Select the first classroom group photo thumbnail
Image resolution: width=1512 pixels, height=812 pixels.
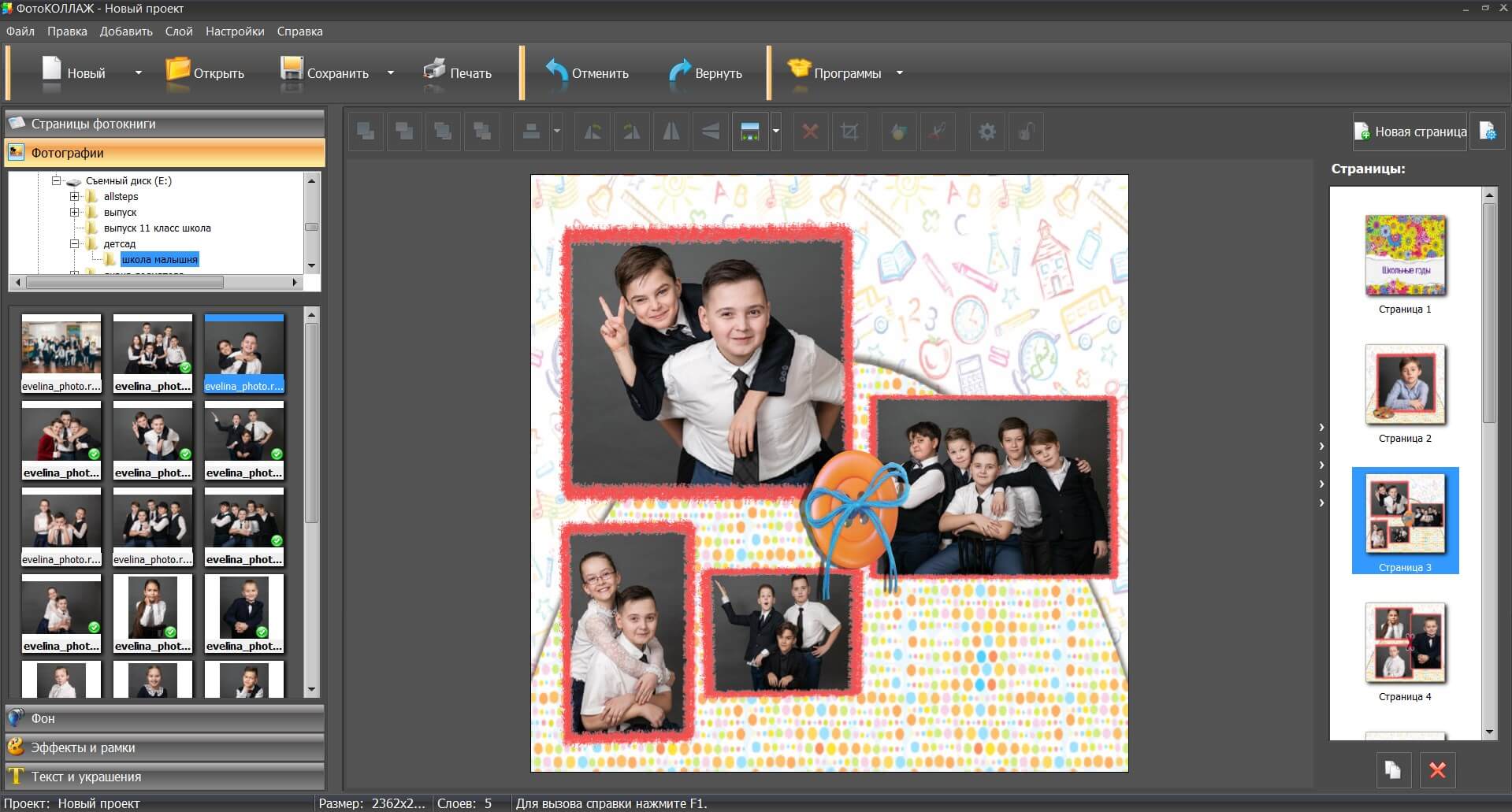61,354
